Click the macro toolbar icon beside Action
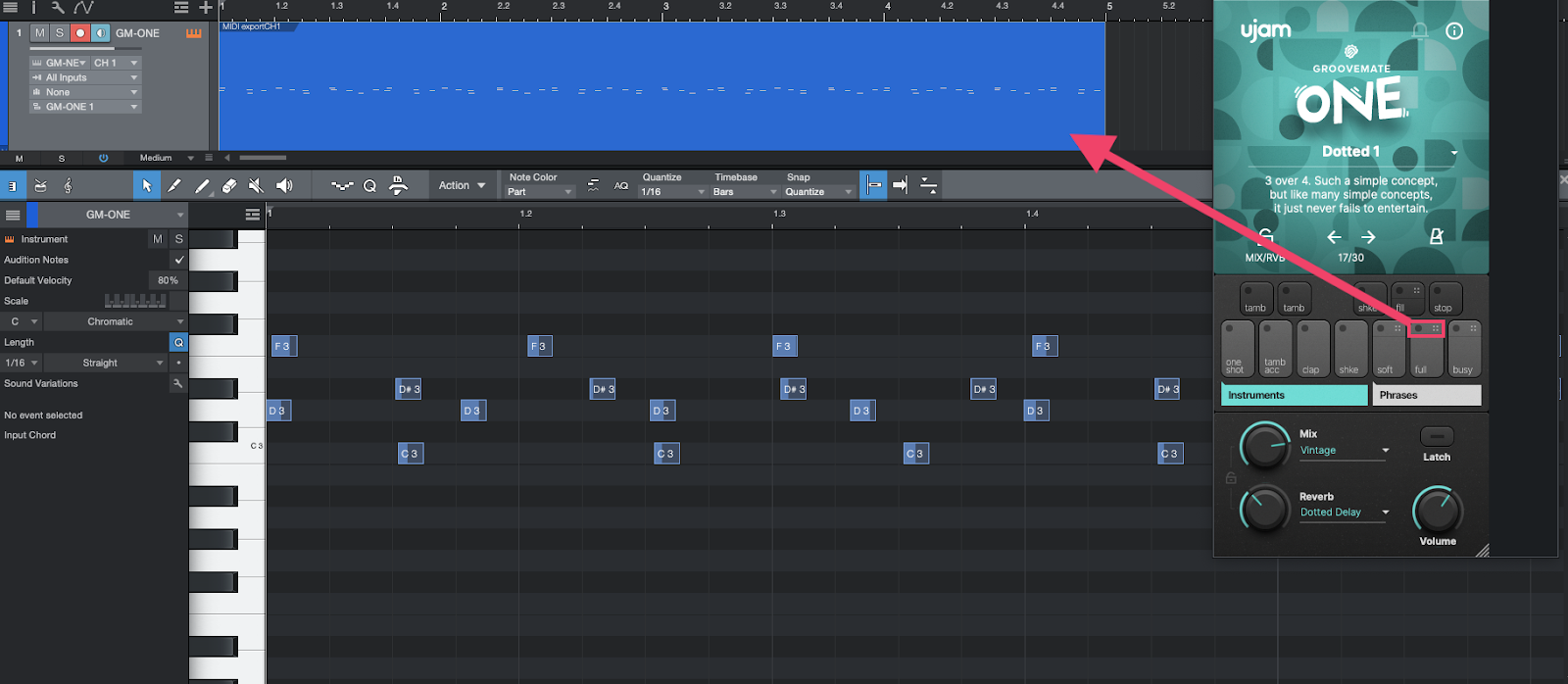The image size is (1568, 684). pos(399,185)
